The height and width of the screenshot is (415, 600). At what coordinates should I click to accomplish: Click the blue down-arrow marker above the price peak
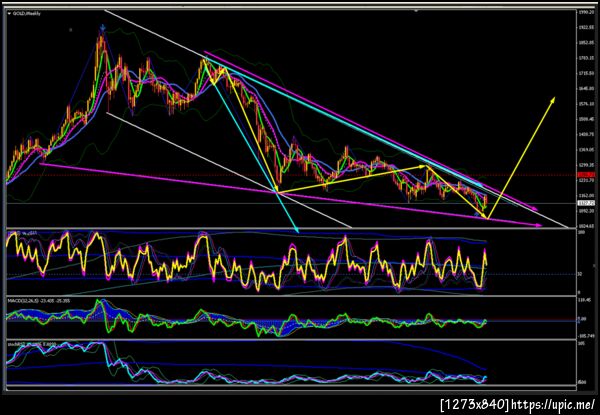tap(103, 28)
